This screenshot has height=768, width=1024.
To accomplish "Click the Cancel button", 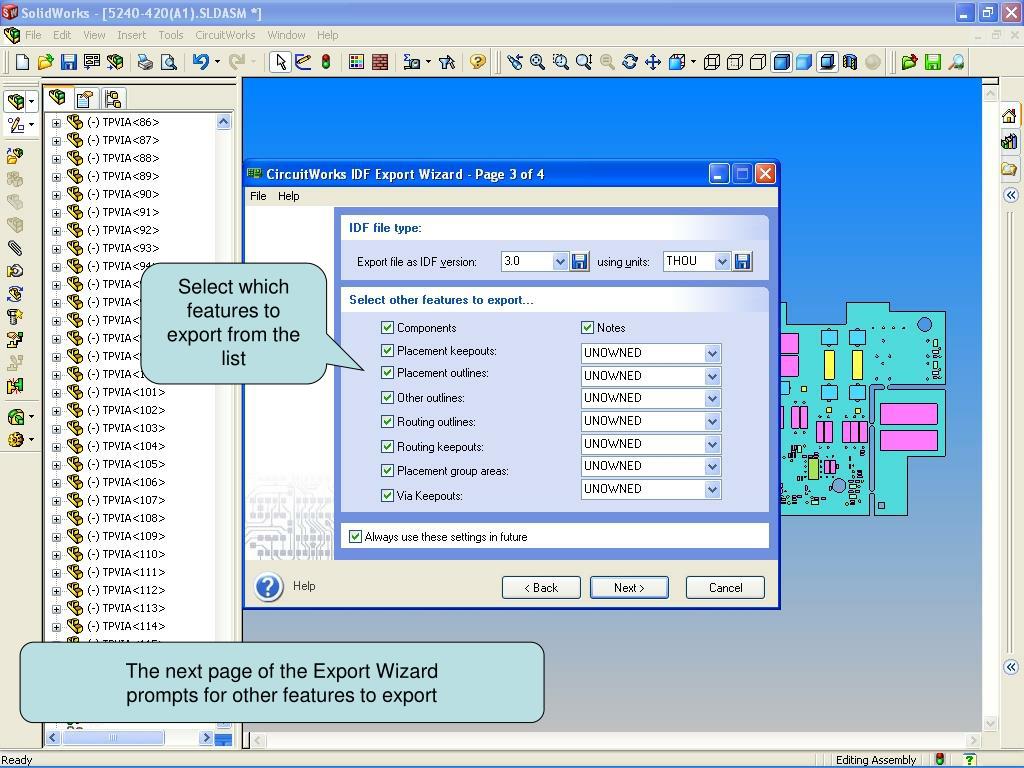I will tap(725, 588).
